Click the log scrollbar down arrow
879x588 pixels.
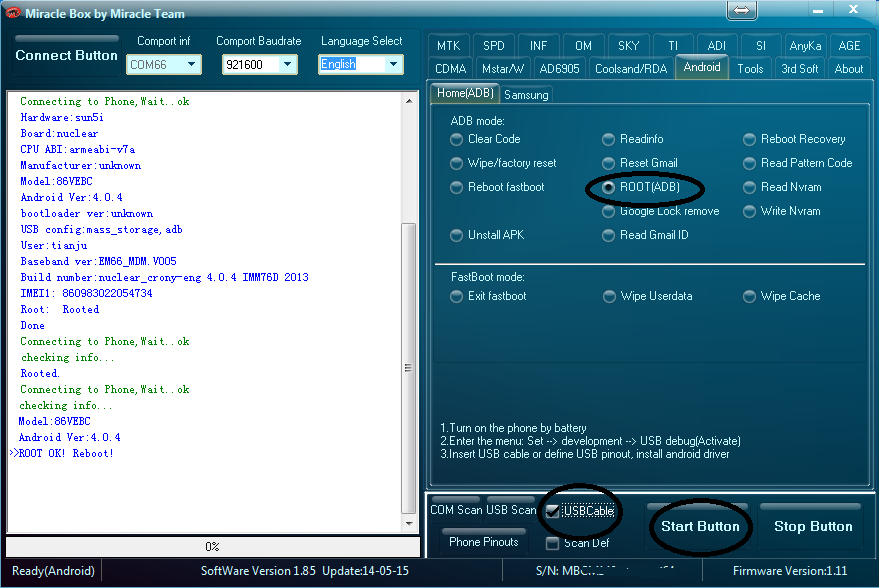[x=409, y=524]
